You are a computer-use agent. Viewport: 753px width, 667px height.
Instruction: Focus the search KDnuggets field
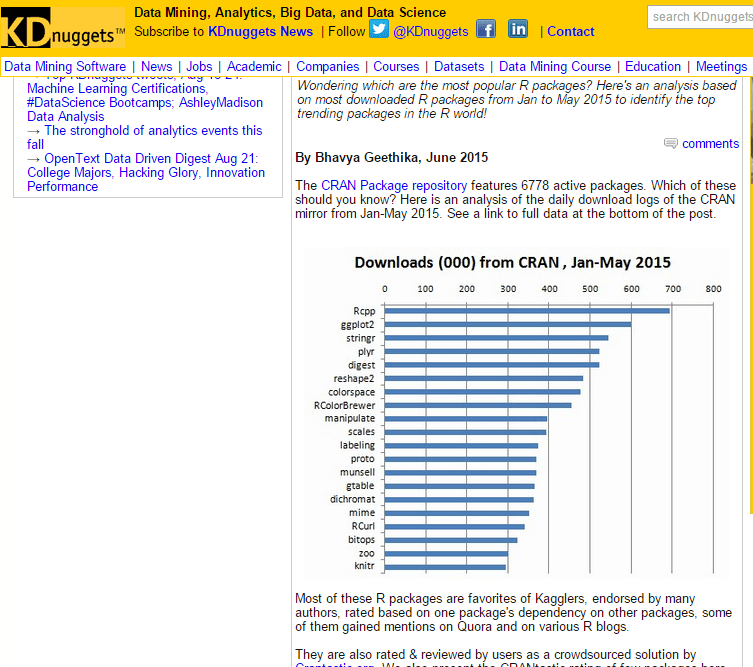click(700, 17)
